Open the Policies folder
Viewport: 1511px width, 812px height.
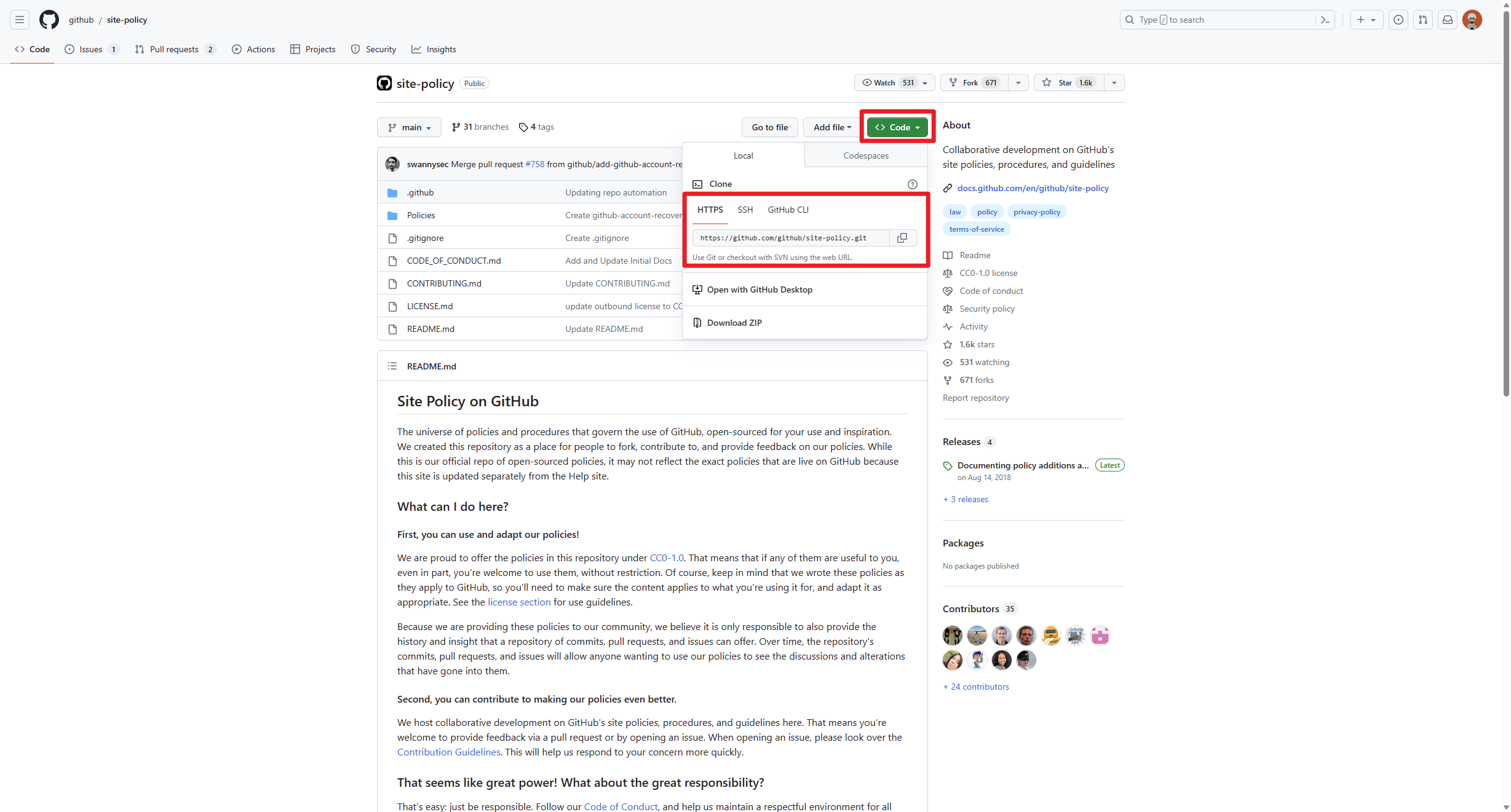(x=421, y=216)
